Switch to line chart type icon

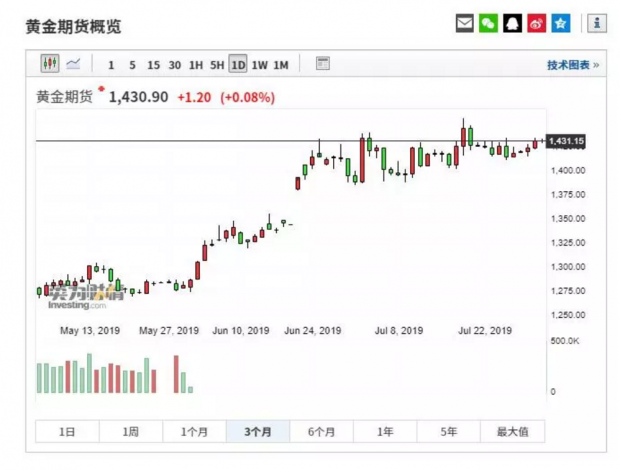[73, 64]
